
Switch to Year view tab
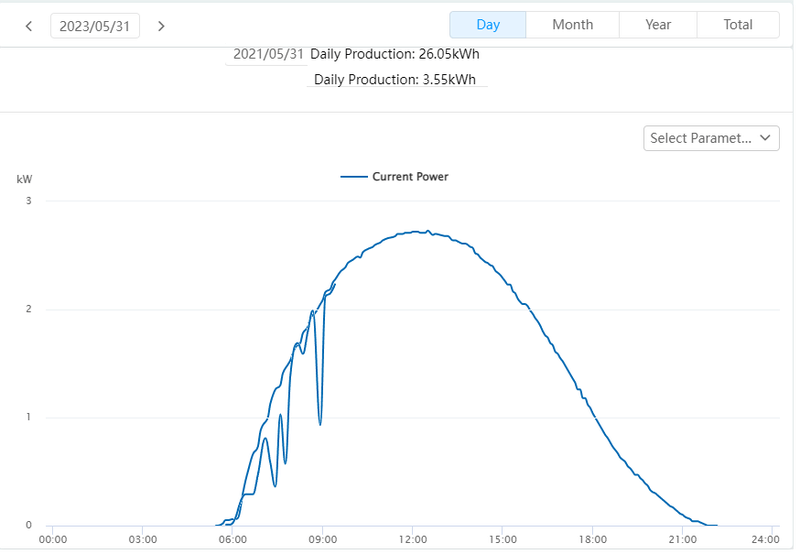click(658, 25)
